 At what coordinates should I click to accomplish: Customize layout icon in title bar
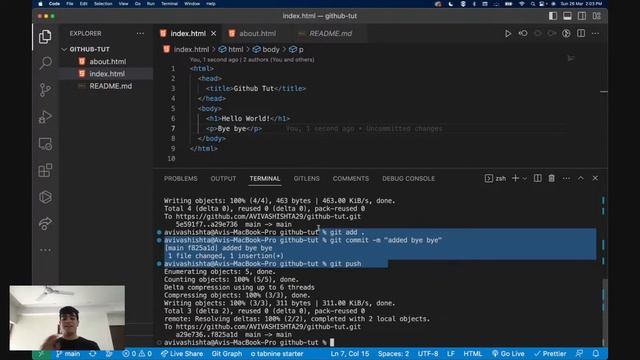[596, 16]
